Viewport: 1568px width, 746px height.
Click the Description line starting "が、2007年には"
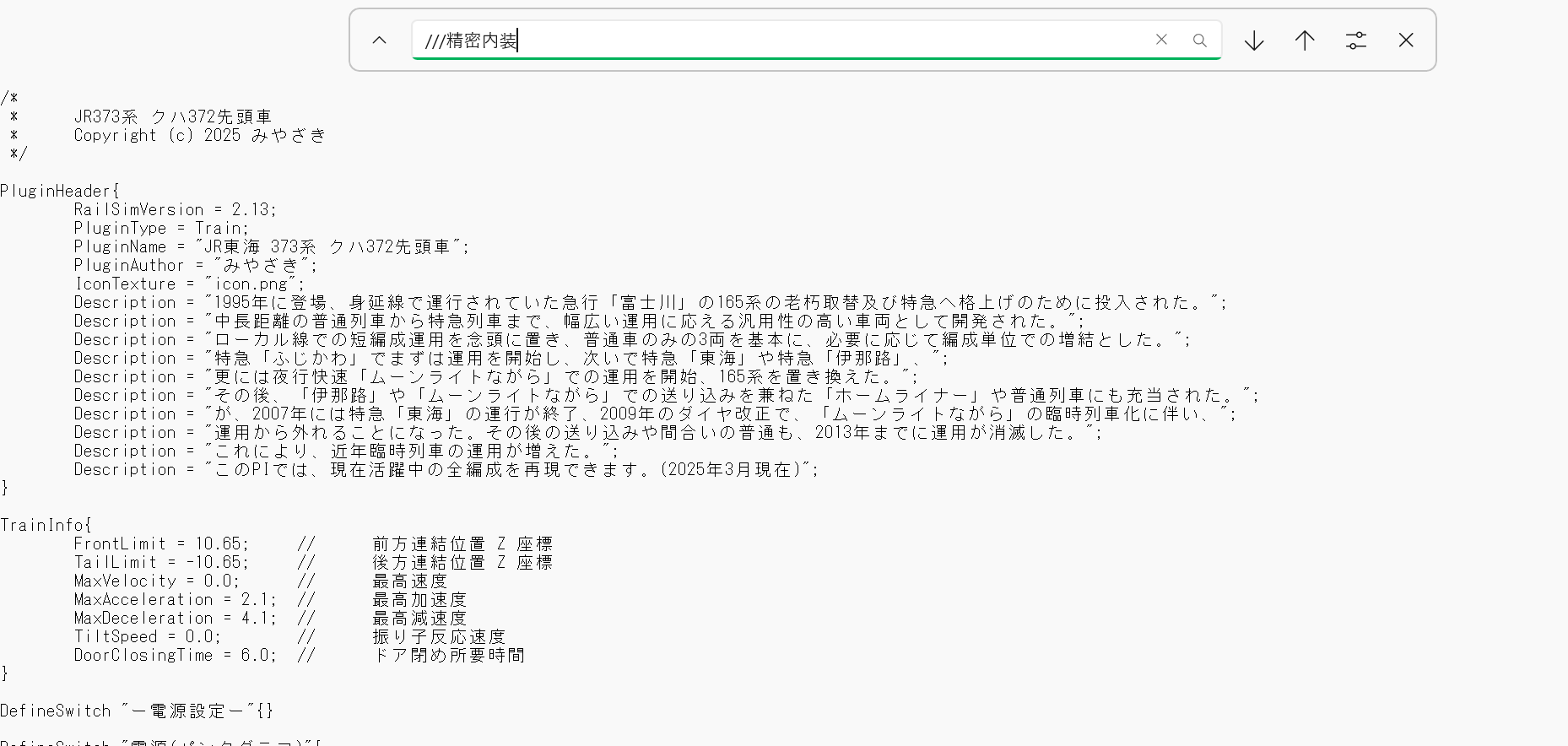pyautogui.click(x=655, y=414)
